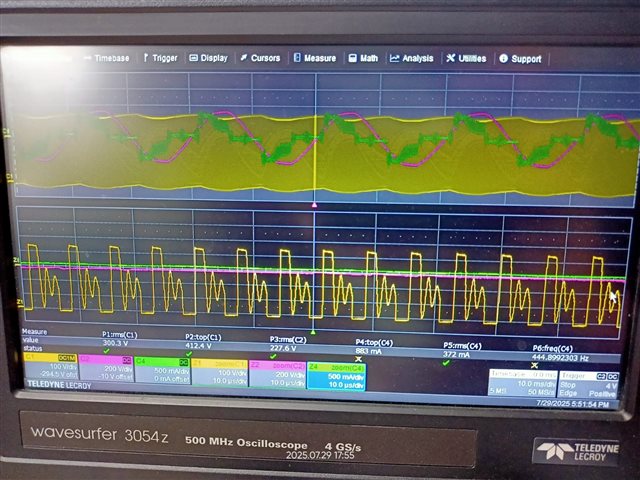Click the X warning status under P6

coord(534,365)
